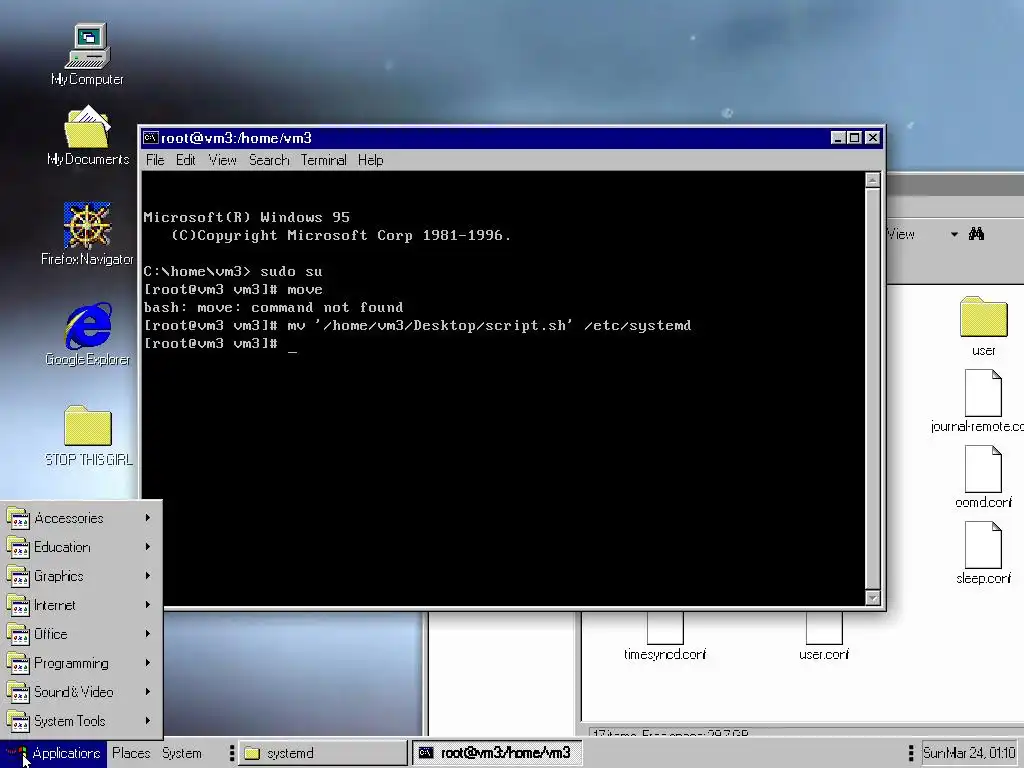This screenshot has width=1024, height=768.
Task: Click the terminal title bar icon
Action: (151, 138)
